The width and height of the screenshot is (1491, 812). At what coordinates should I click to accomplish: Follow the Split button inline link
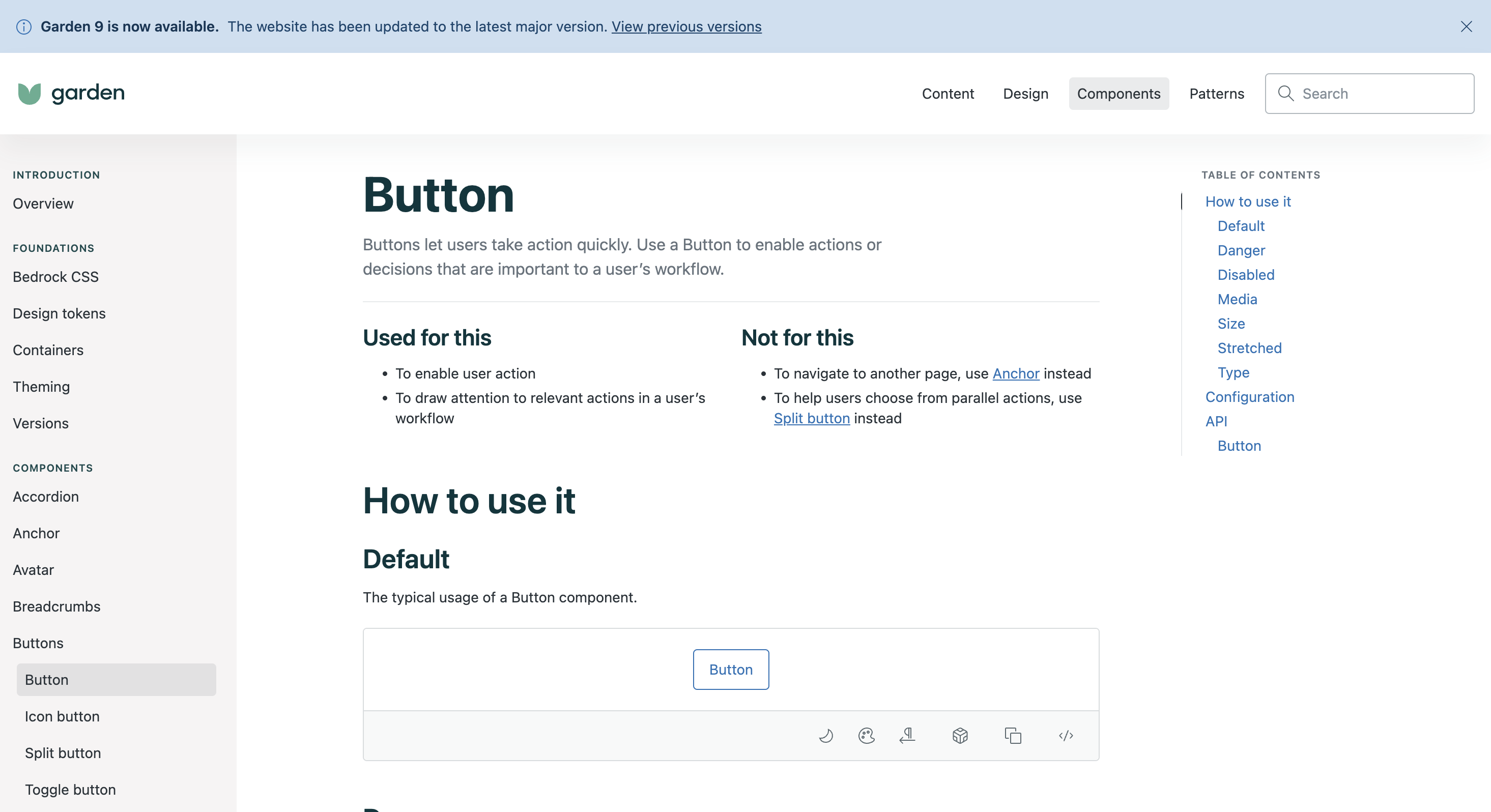click(x=812, y=418)
